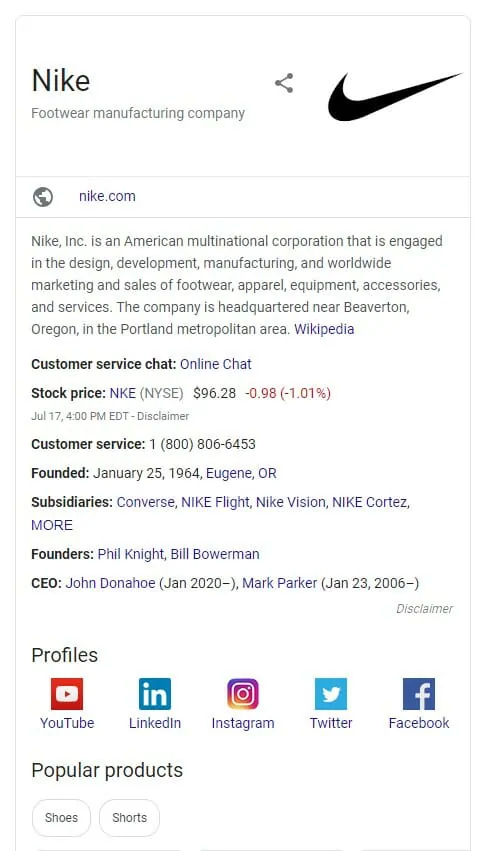The width and height of the screenshot is (489, 851).
Task: Open the John Donahoe CEO link
Action: pyautogui.click(x=110, y=583)
